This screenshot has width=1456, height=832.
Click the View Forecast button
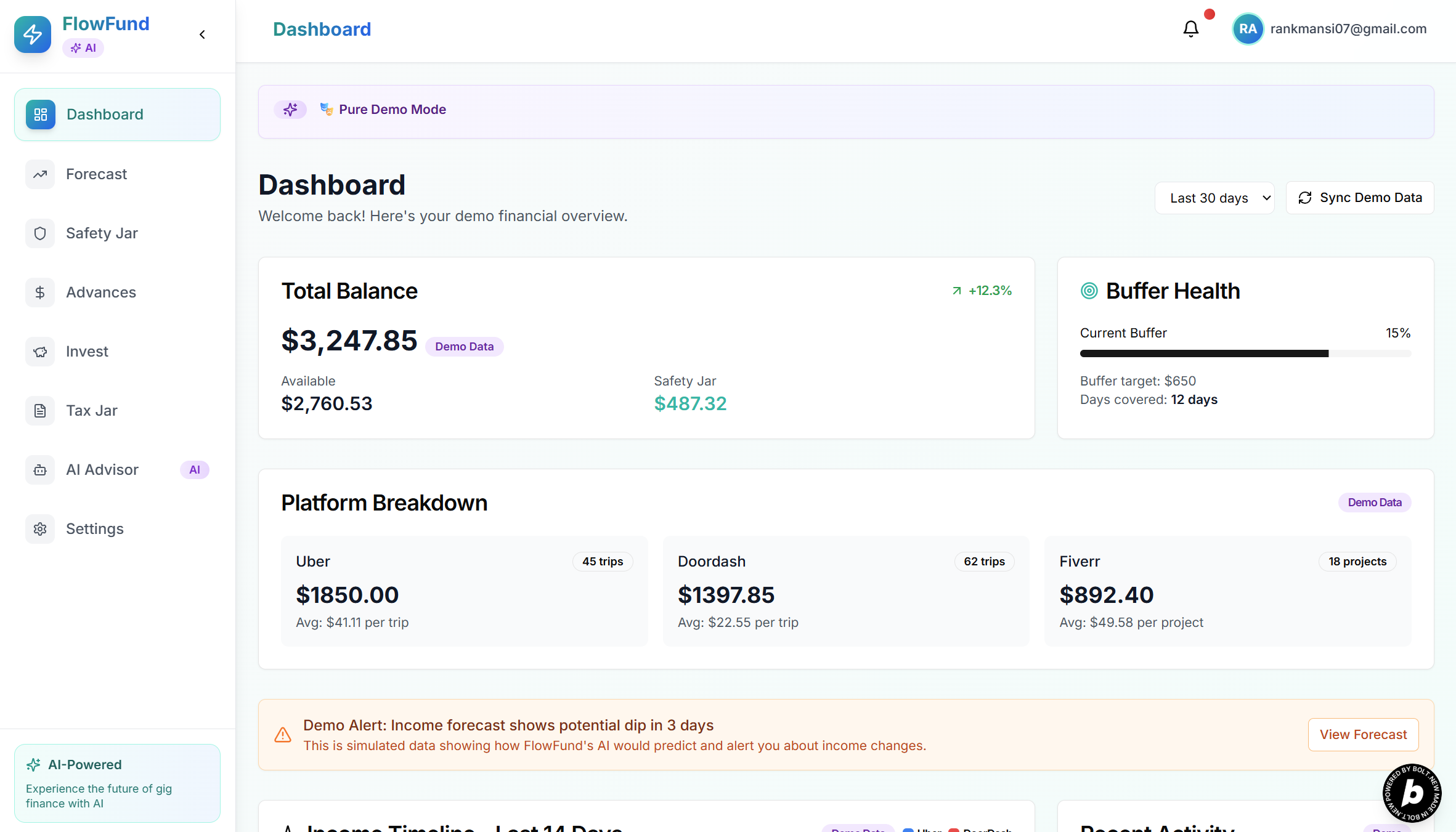[1363, 735]
